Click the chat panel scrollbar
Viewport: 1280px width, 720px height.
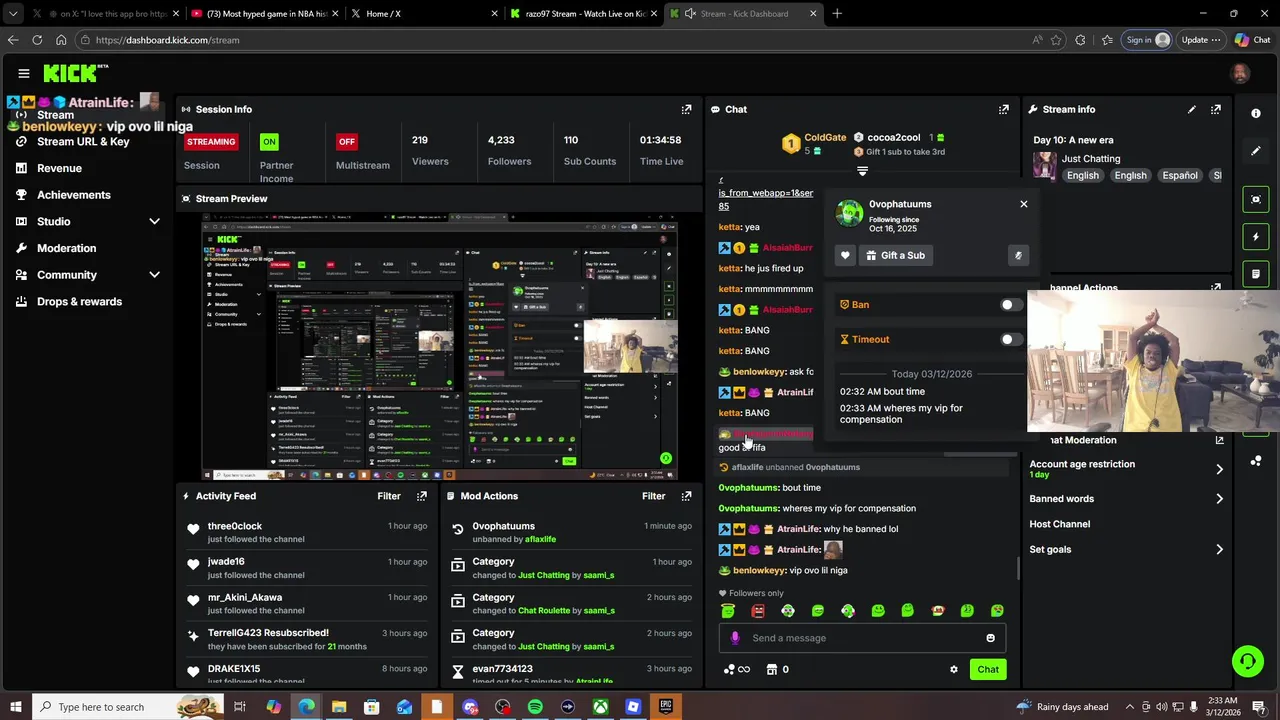[1018, 567]
